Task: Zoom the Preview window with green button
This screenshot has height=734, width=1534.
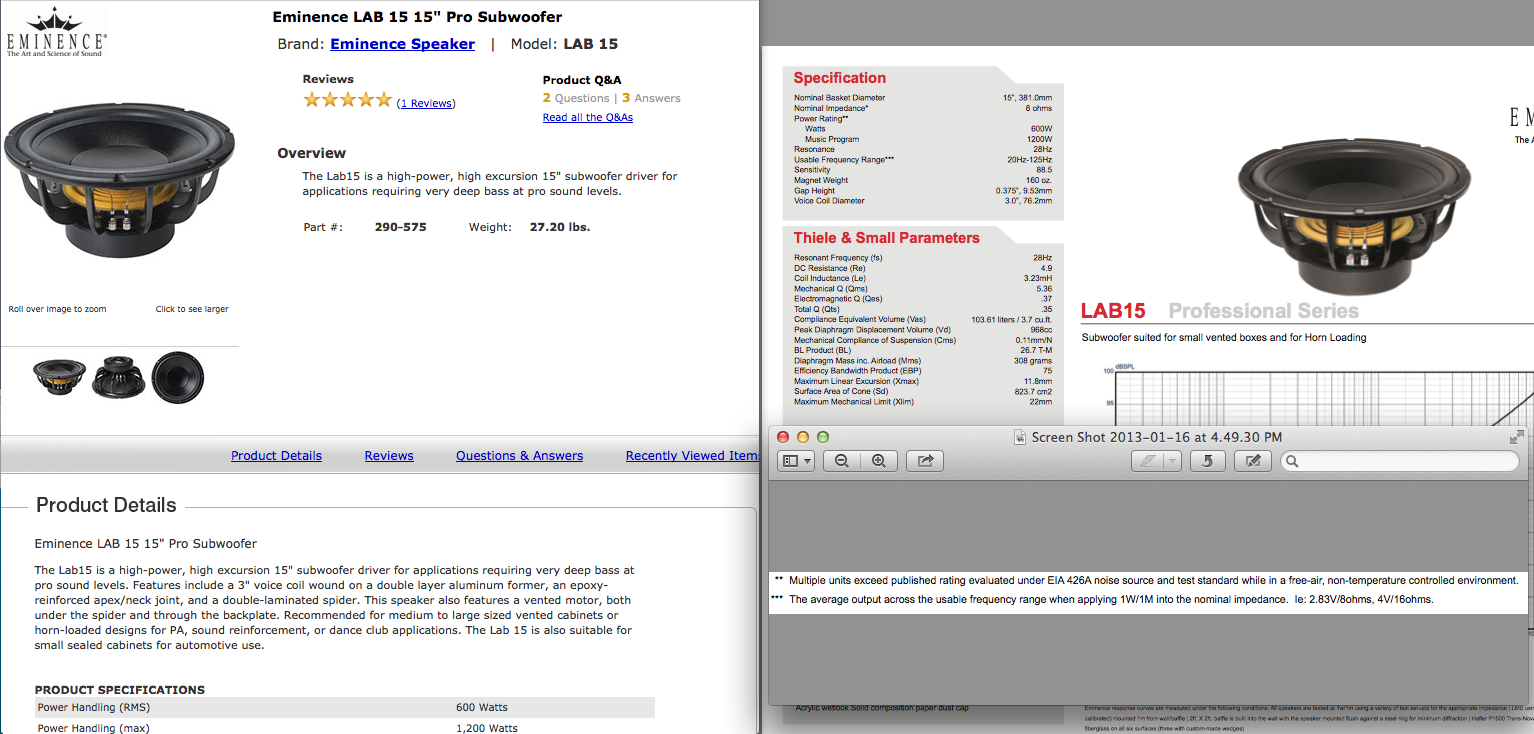Action: click(x=823, y=437)
